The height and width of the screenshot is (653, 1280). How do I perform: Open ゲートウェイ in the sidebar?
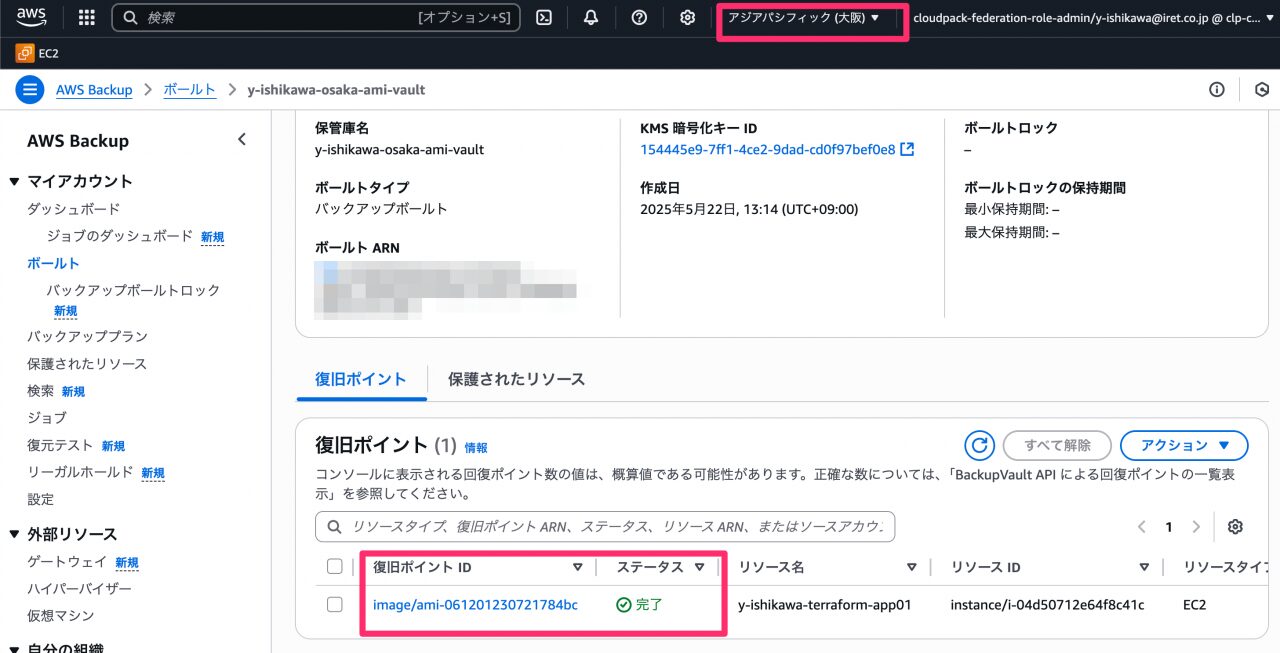pos(67,562)
